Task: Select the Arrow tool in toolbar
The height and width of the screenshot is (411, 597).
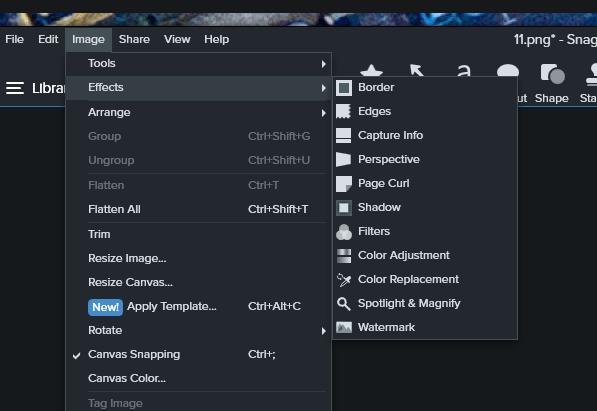Action: (417, 71)
